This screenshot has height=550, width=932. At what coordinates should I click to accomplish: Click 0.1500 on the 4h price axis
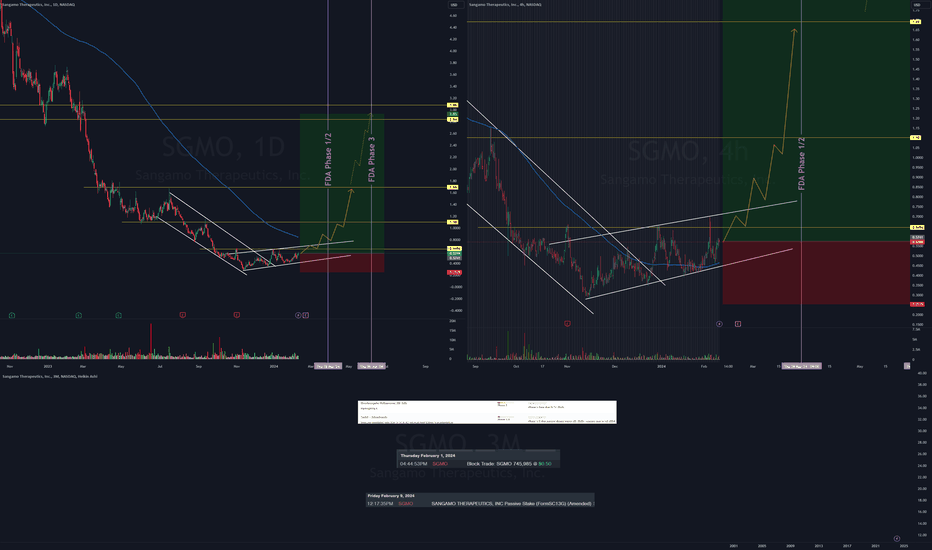(918, 325)
